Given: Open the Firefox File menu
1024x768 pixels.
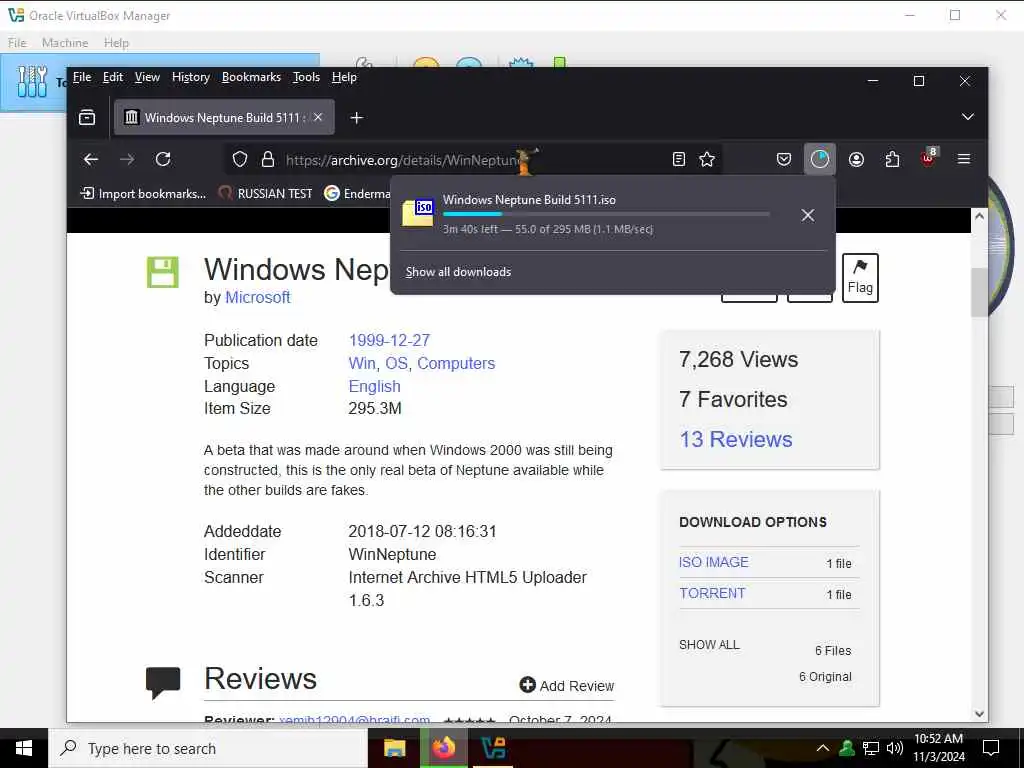Looking at the screenshot, I should point(82,77).
